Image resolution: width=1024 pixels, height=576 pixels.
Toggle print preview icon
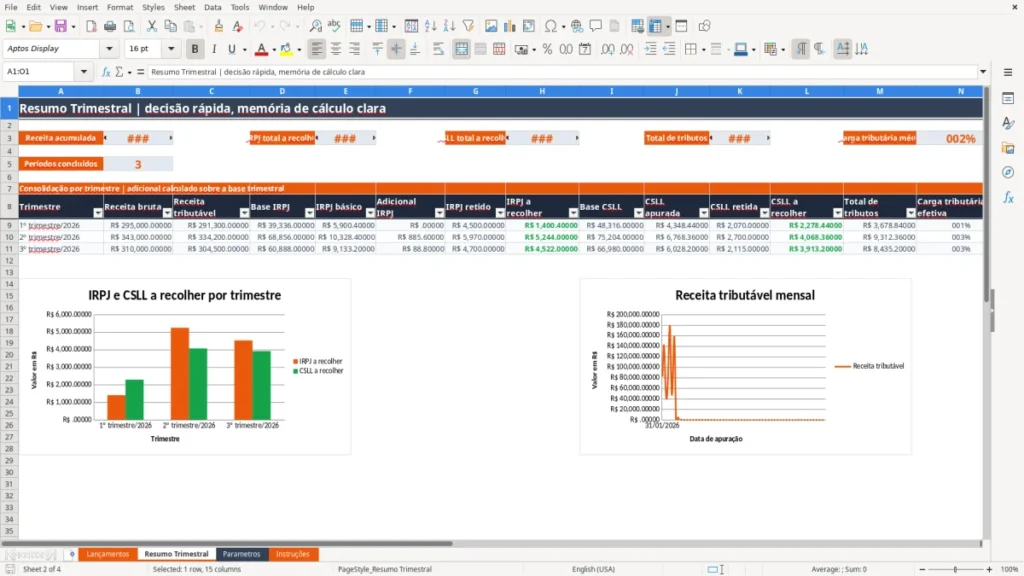129,26
